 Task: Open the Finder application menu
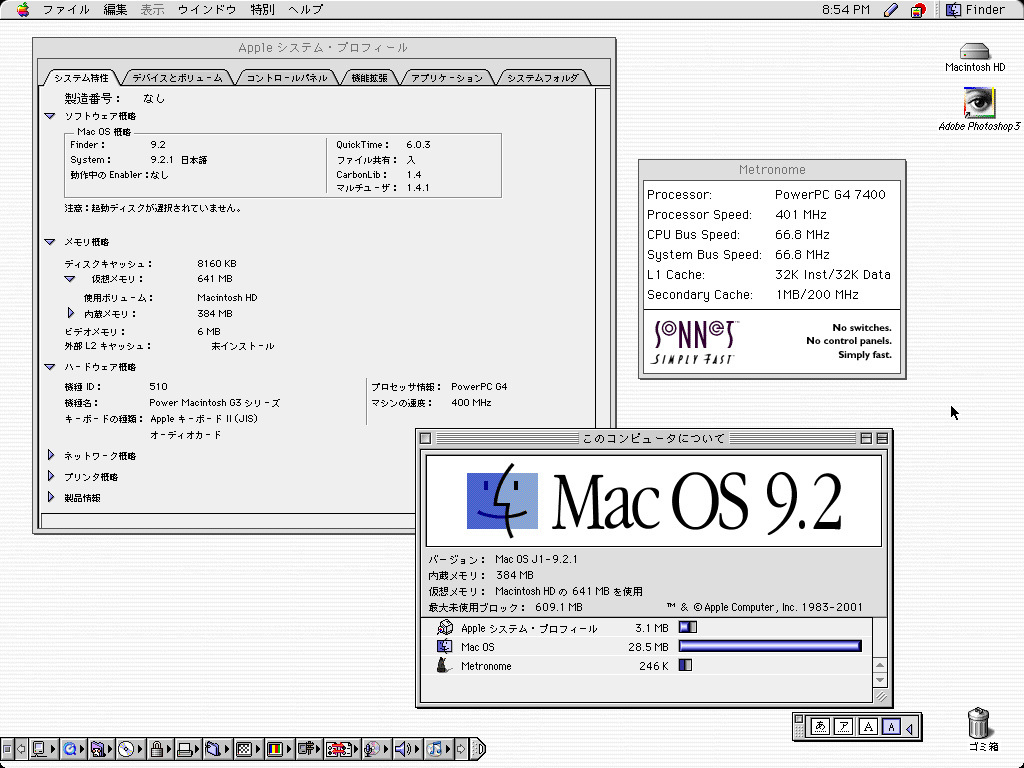coord(976,10)
